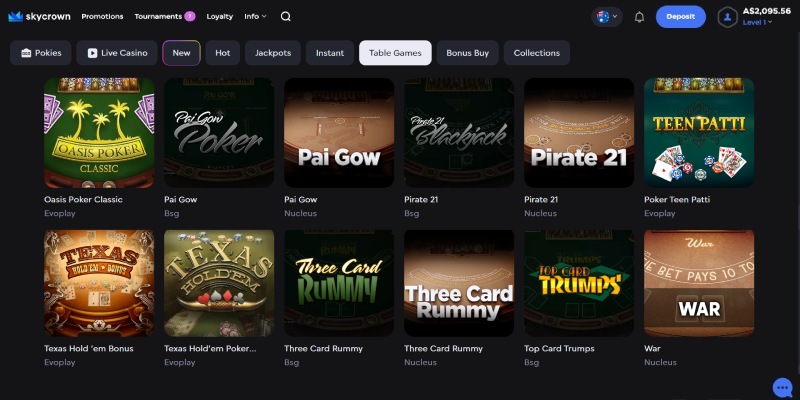Screen dimensions: 800x400
Task: Click the Deposit button
Action: coord(681,17)
